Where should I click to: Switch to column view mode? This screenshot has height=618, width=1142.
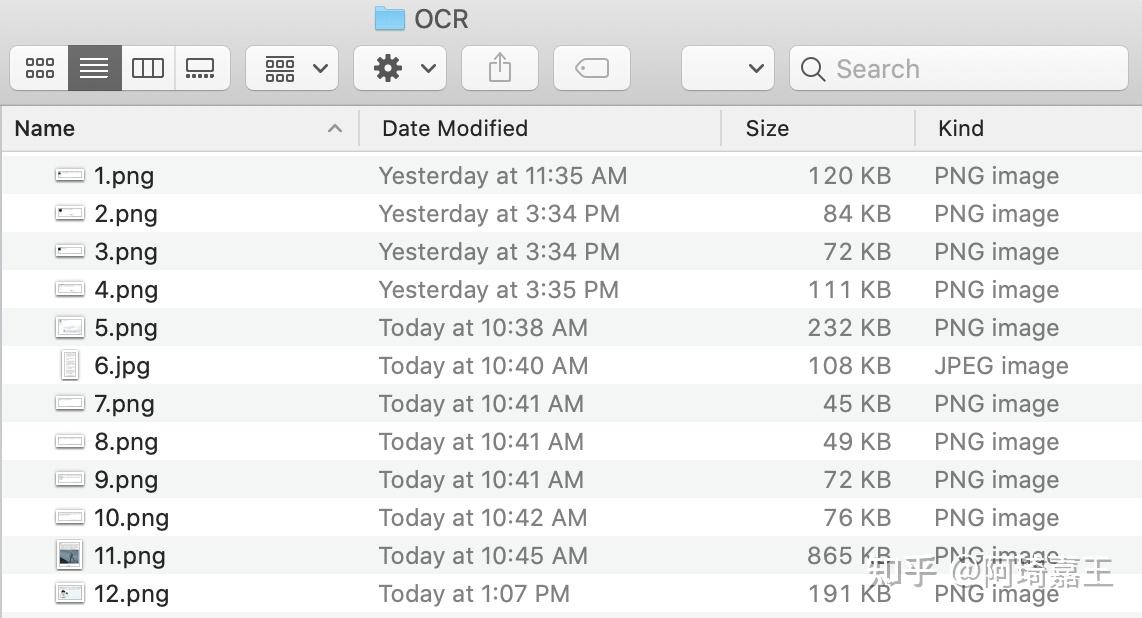pyautogui.click(x=148, y=68)
